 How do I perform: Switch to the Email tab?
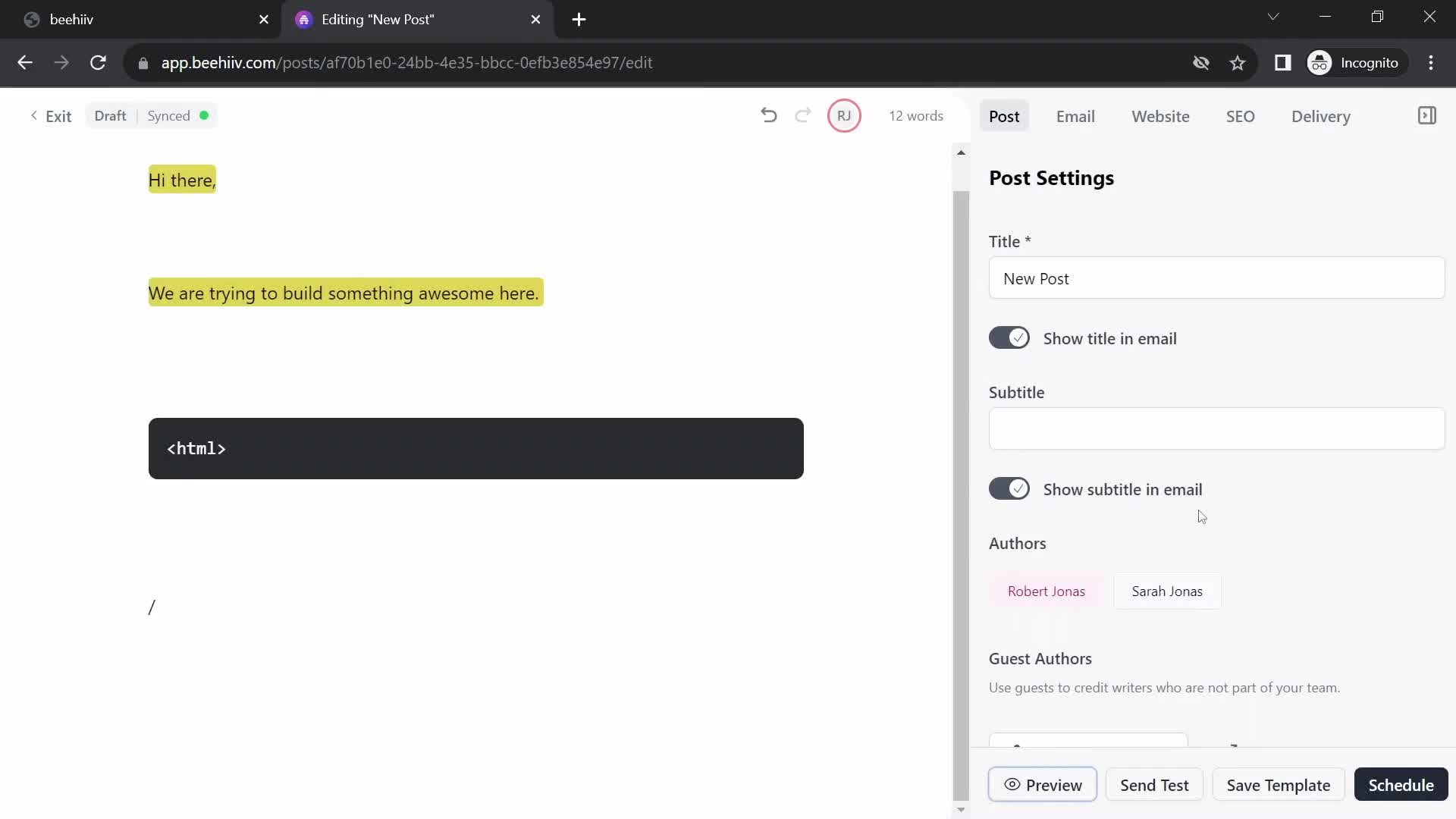tap(1075, 117)
